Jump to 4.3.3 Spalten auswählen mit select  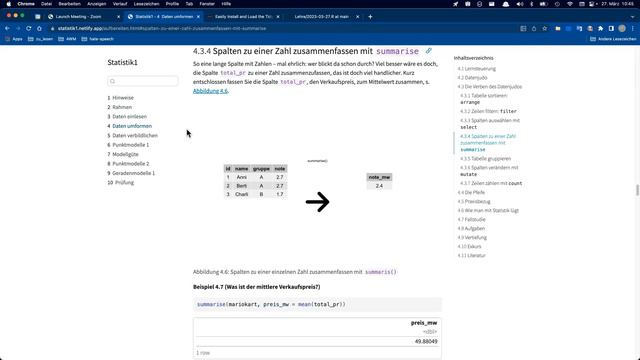[x=490, y=124]
